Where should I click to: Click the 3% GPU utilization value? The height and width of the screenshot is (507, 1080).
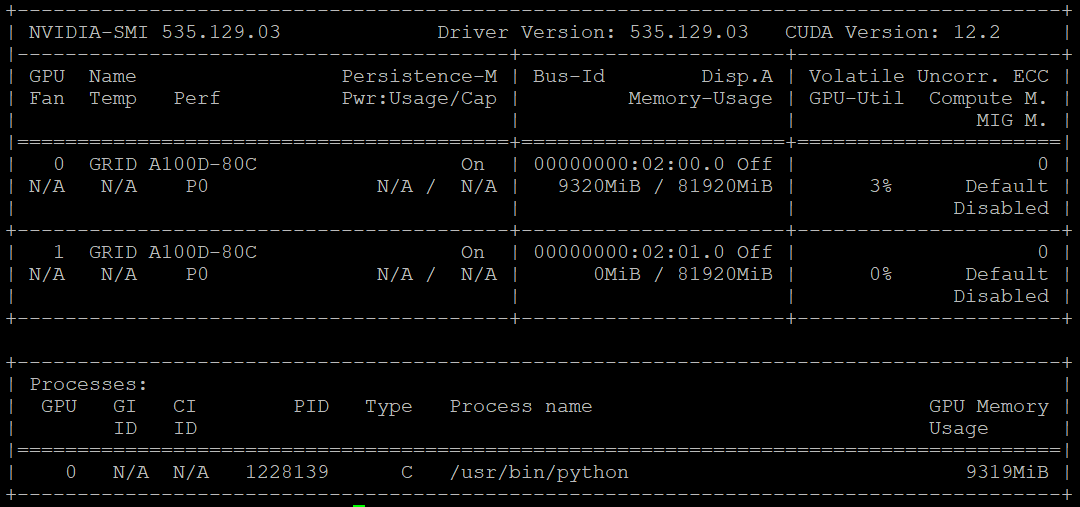(x=880, y=187)
